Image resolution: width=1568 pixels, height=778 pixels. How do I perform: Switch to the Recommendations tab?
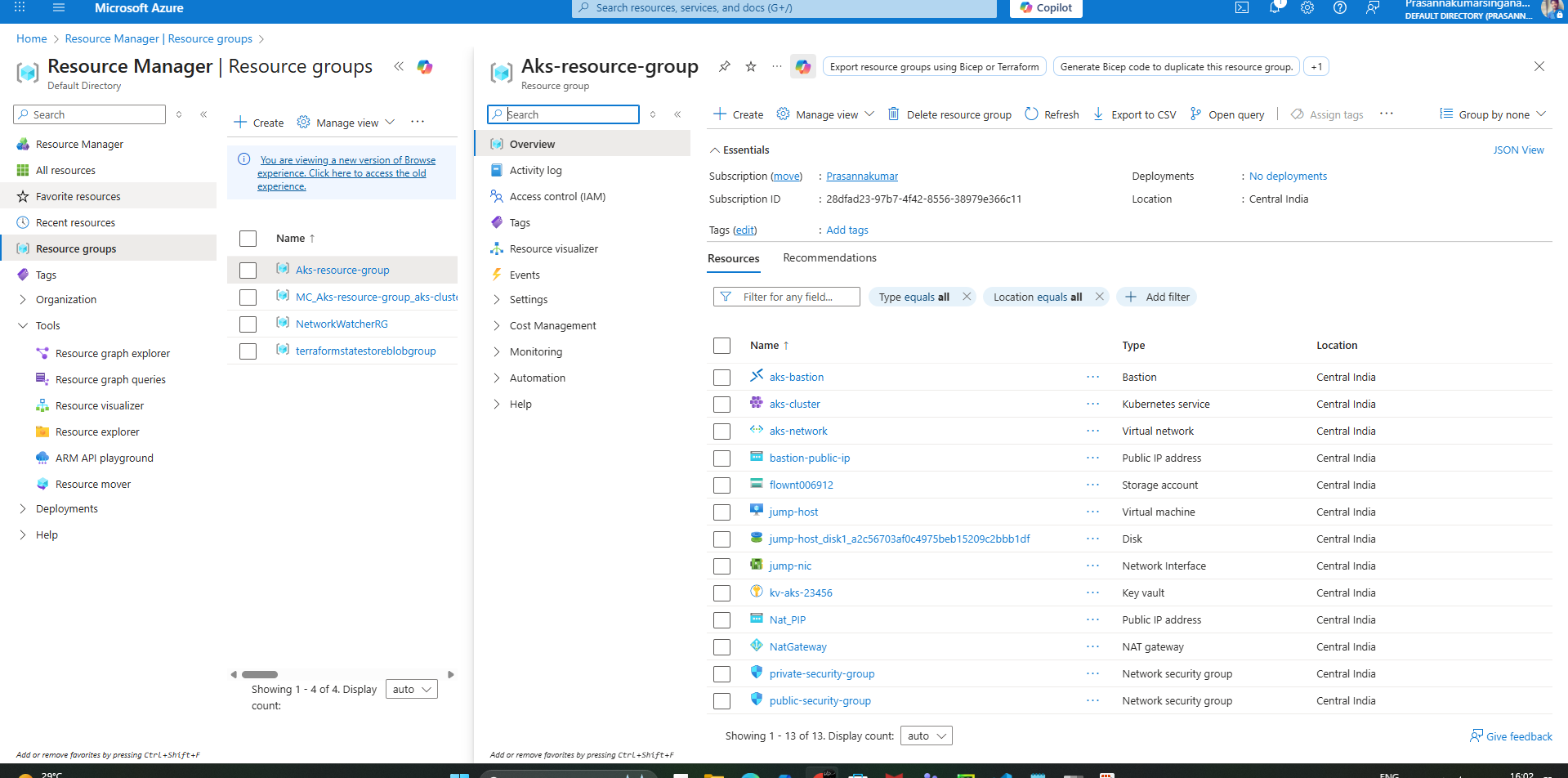click(x=829, y=258)
